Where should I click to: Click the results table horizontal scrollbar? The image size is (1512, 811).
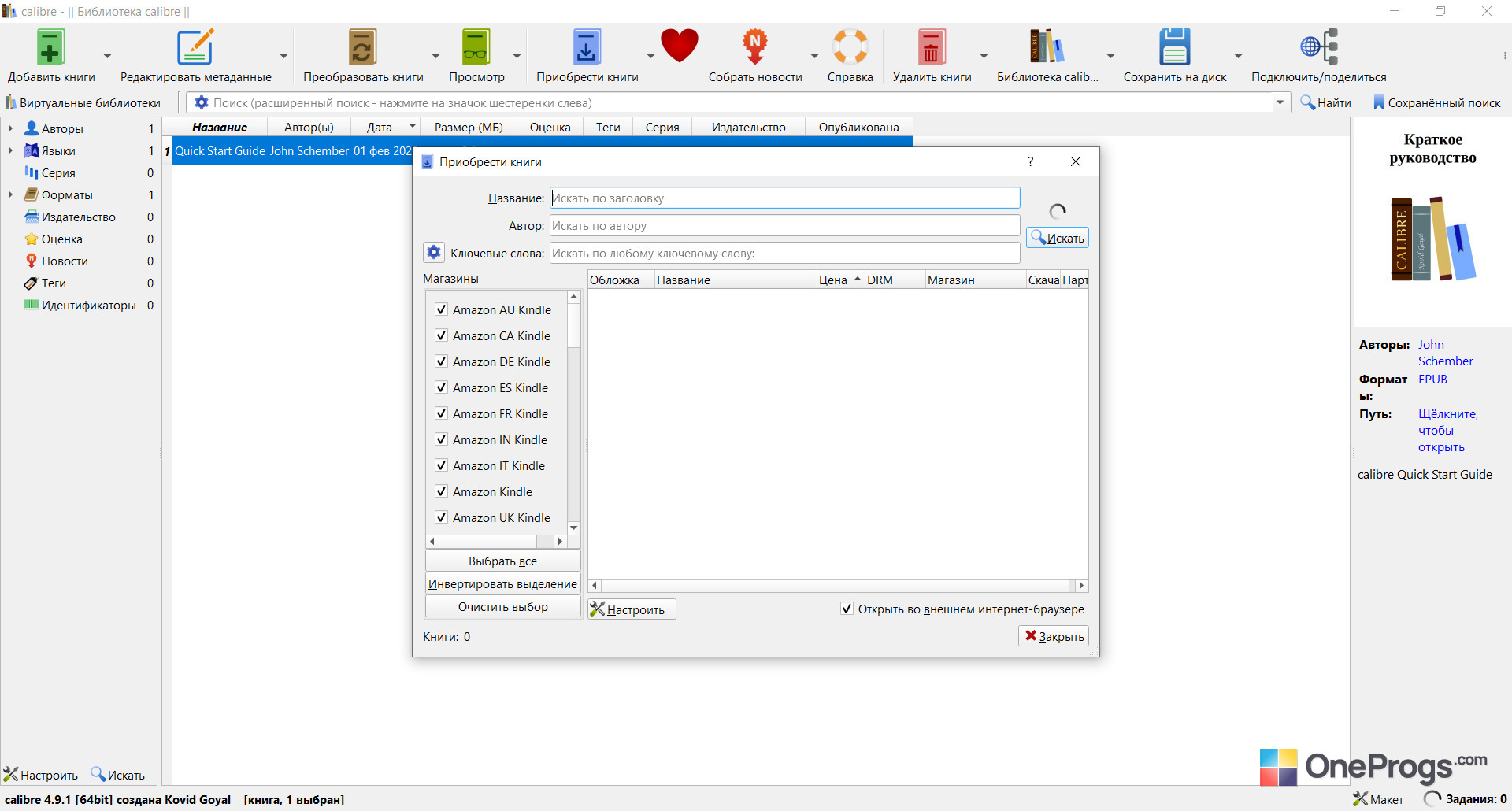pos(838,585)
